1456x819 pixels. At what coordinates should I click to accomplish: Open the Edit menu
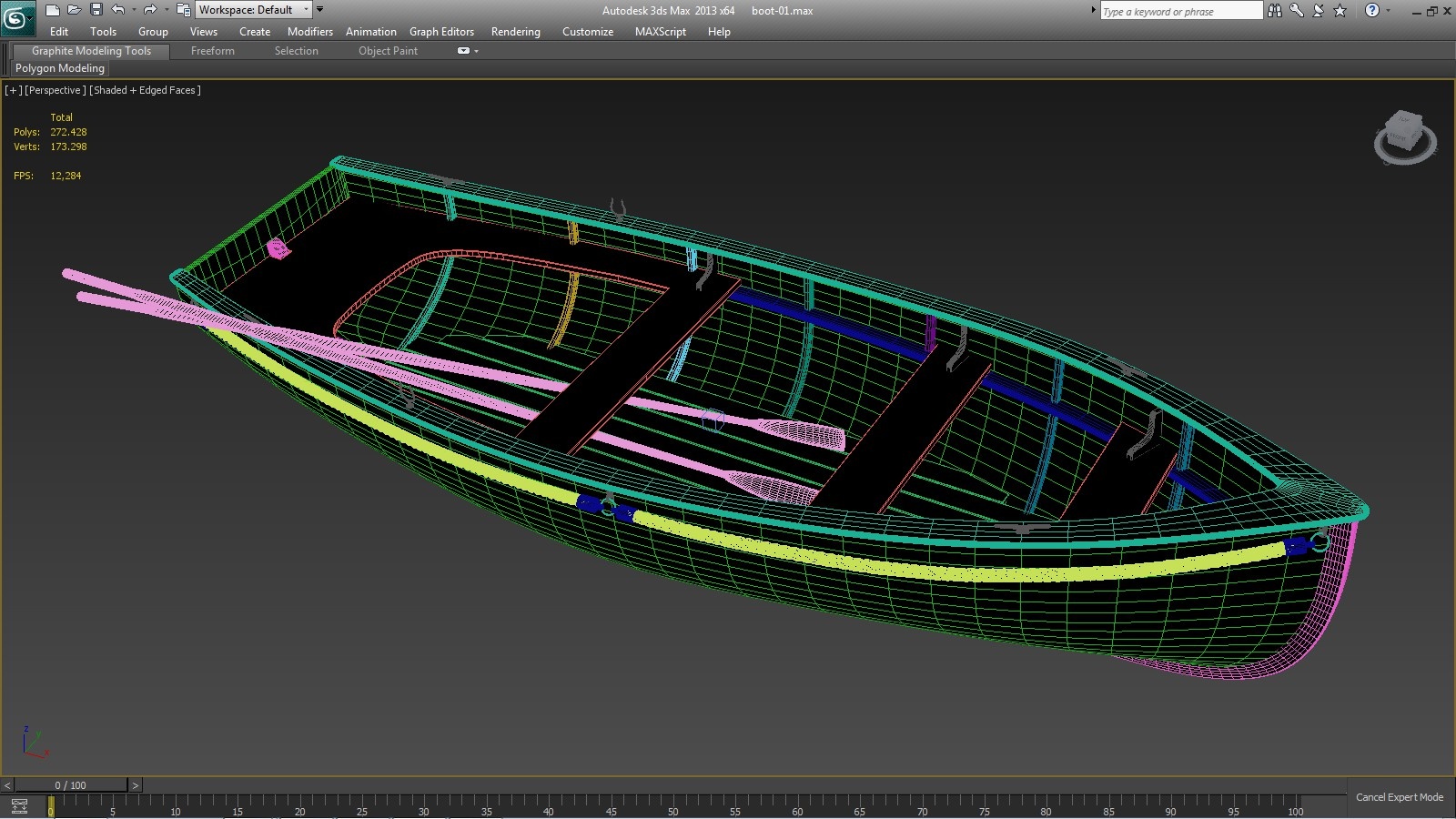pyautogui.click(x=59, y=32)
